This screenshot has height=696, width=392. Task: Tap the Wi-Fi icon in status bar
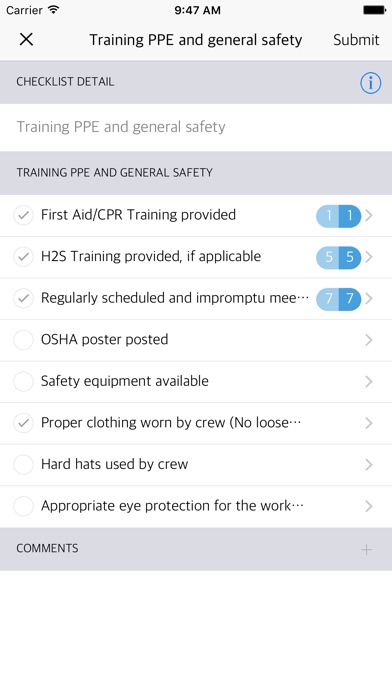[x=54, y=10]
